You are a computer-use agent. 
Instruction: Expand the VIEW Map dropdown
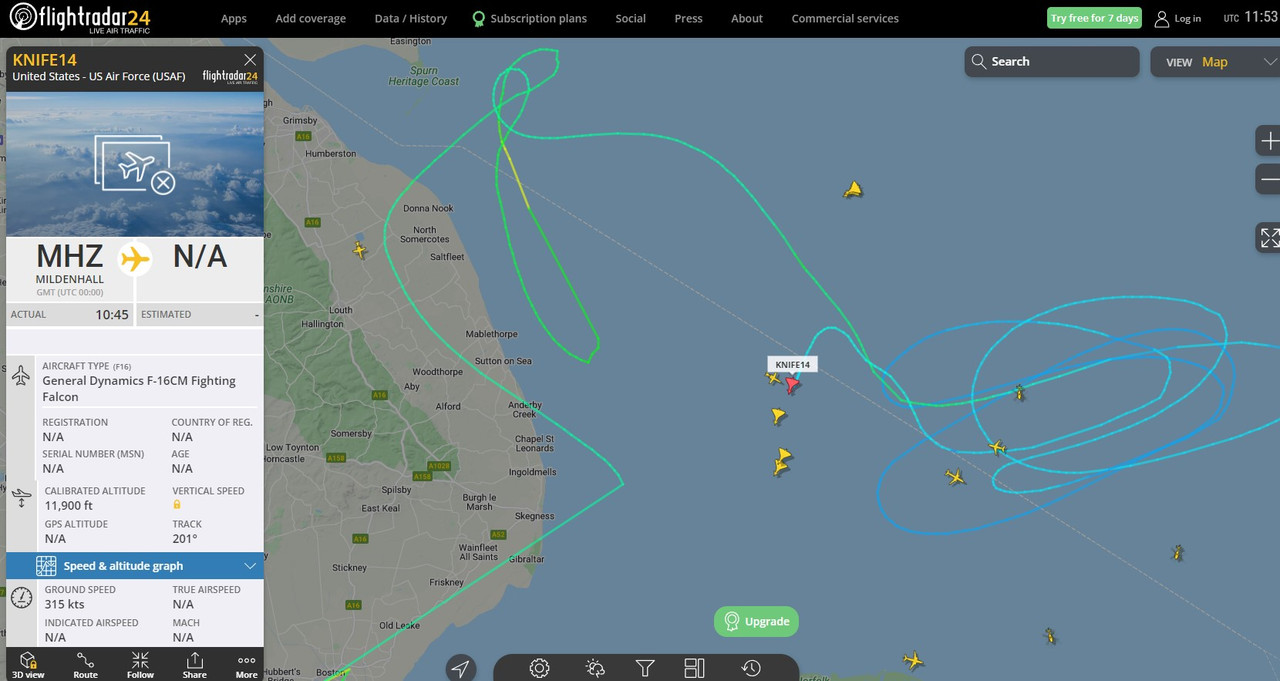coord(1215,62)
